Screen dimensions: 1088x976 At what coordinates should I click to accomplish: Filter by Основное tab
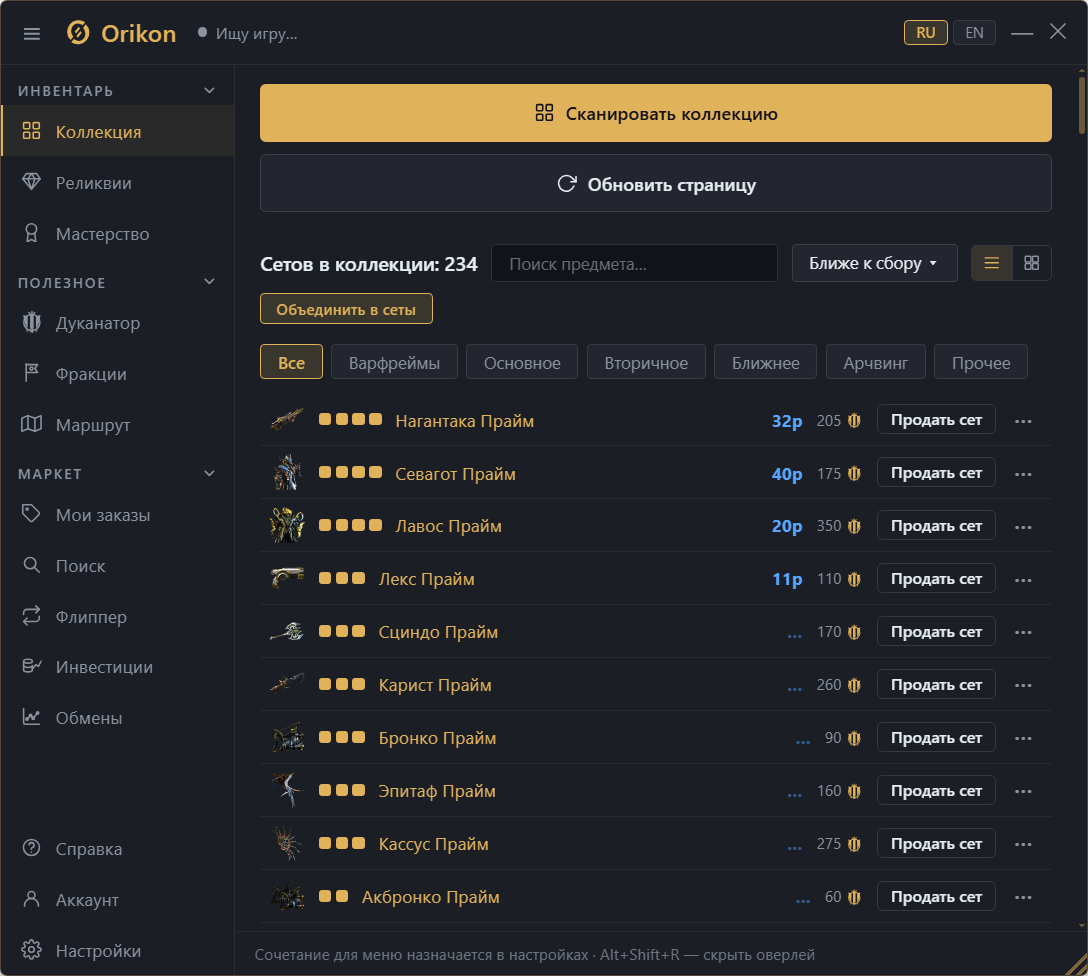[522, 362]
